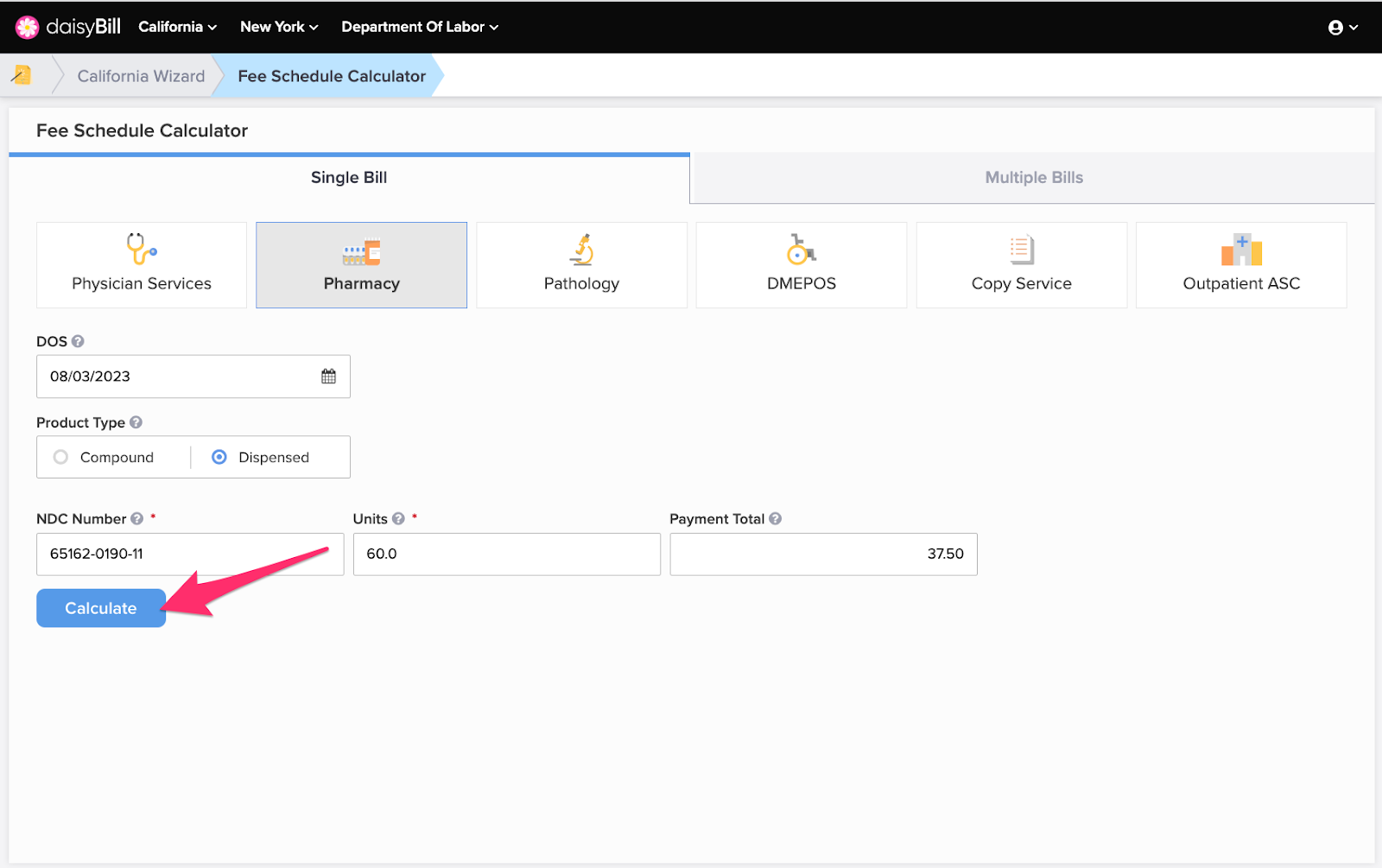Screen dimensions: 1382x868
Task: Click the home breadcrumb icon
Action: coord(22,75)
